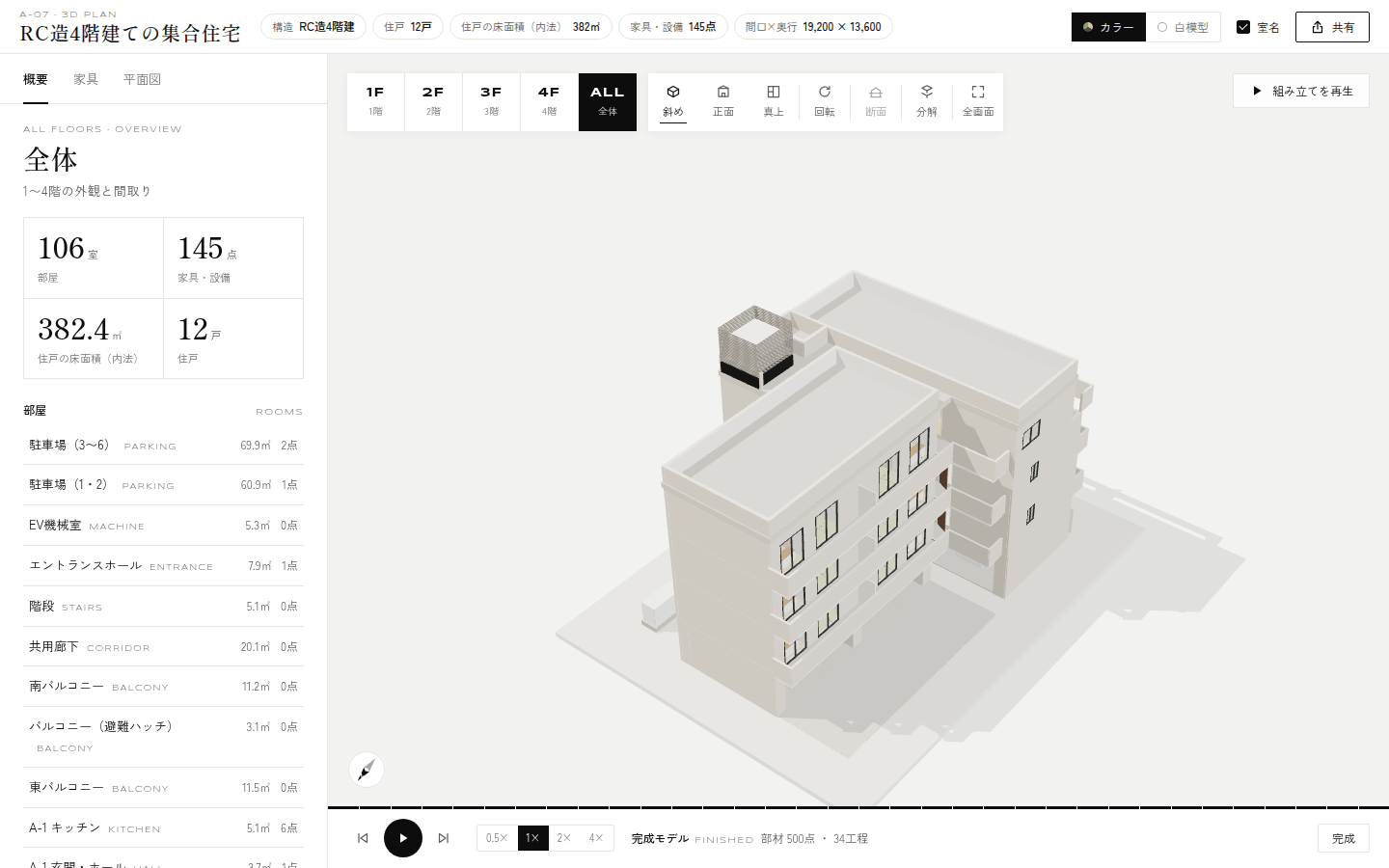Click the assembly timeline progress bar
The width and height of the screenshot is (1389, 868).
point(858,807)
